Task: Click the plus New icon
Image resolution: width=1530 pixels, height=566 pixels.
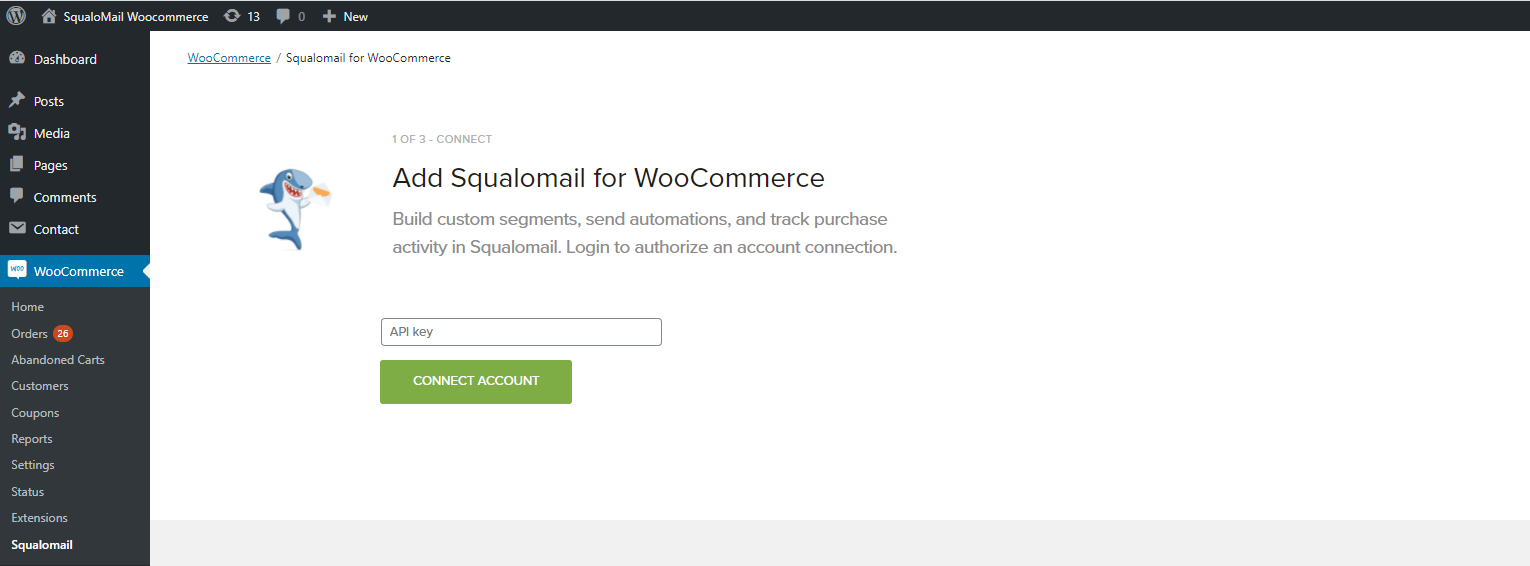Action: coord(329,16)
